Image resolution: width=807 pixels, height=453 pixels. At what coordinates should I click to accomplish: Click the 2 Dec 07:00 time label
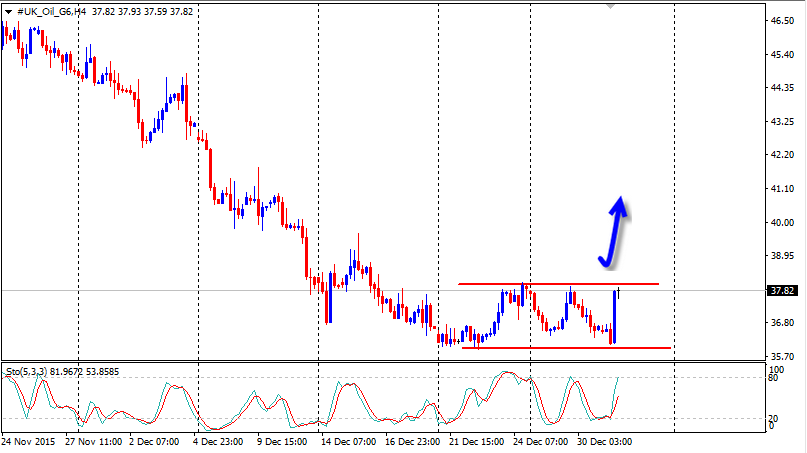coord(154,442)
